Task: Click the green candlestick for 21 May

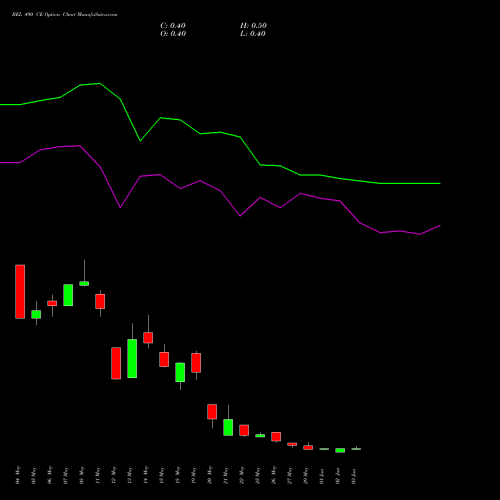Action: 228,427
